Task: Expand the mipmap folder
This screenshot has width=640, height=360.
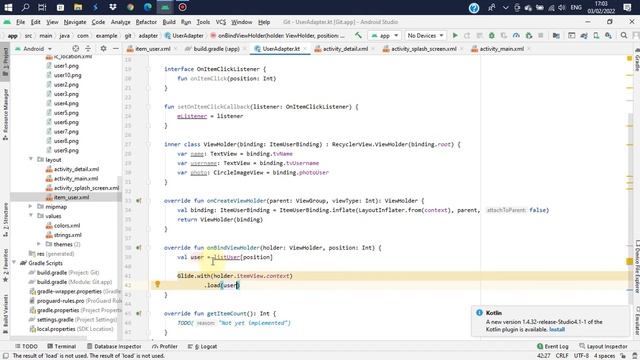Action: click(x=31, y=207)
